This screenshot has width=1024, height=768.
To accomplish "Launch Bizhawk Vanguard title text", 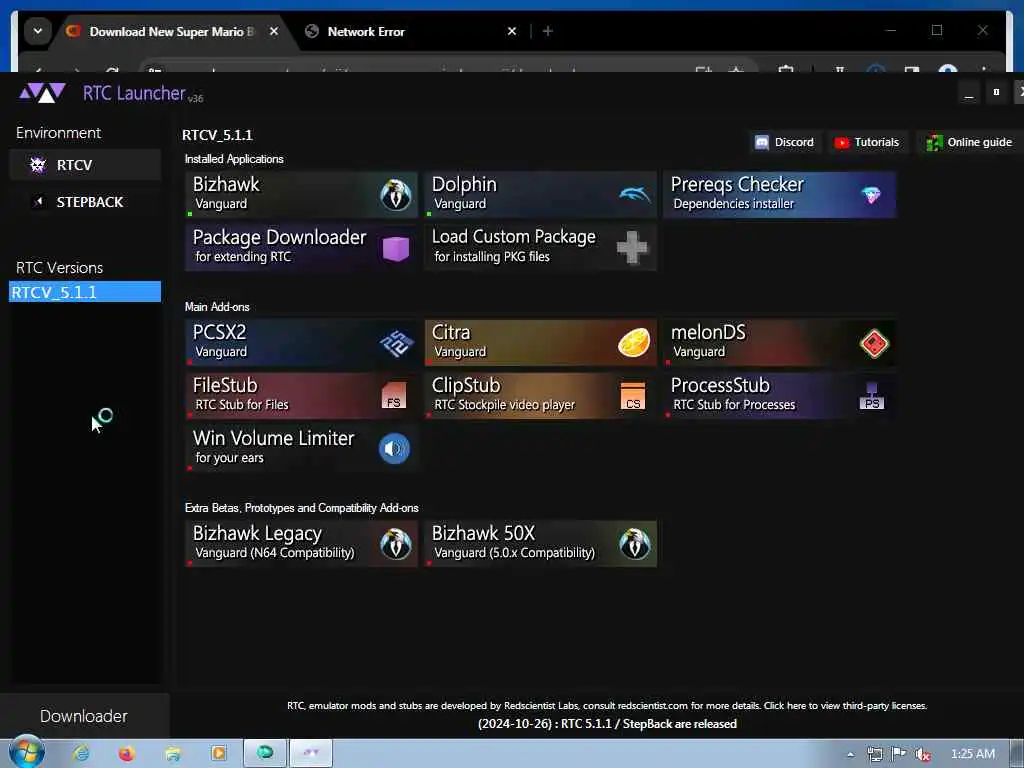I will [x=226, y=185].
